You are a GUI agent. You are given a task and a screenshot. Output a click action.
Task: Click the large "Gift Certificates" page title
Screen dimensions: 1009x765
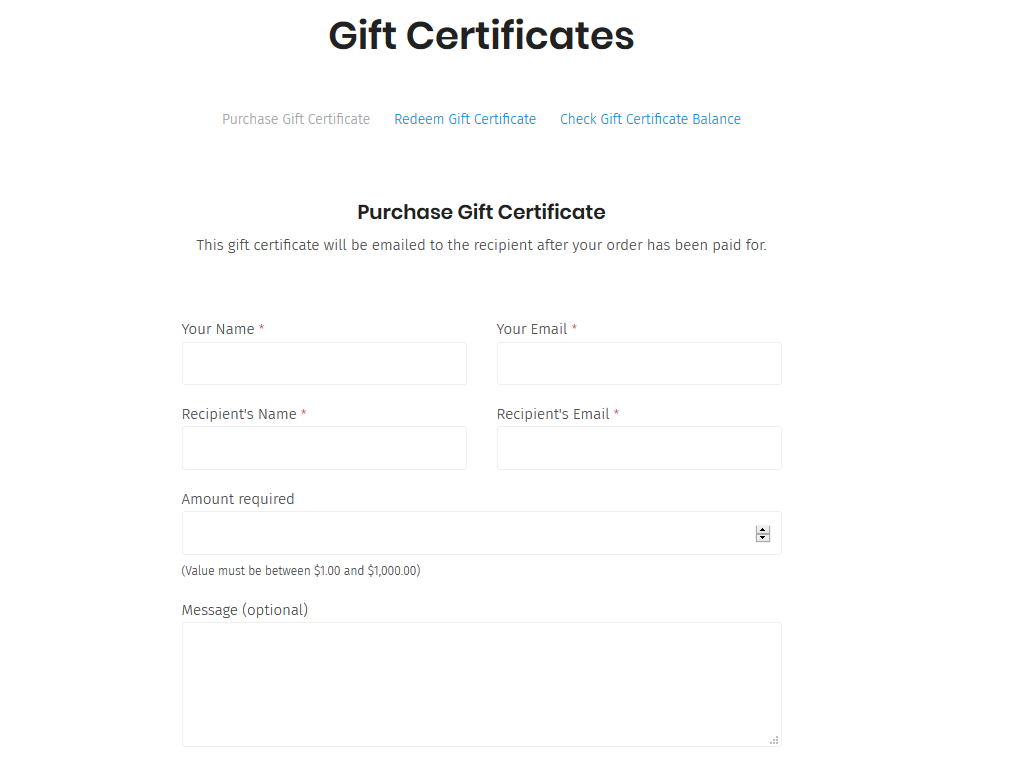point(481,36)
